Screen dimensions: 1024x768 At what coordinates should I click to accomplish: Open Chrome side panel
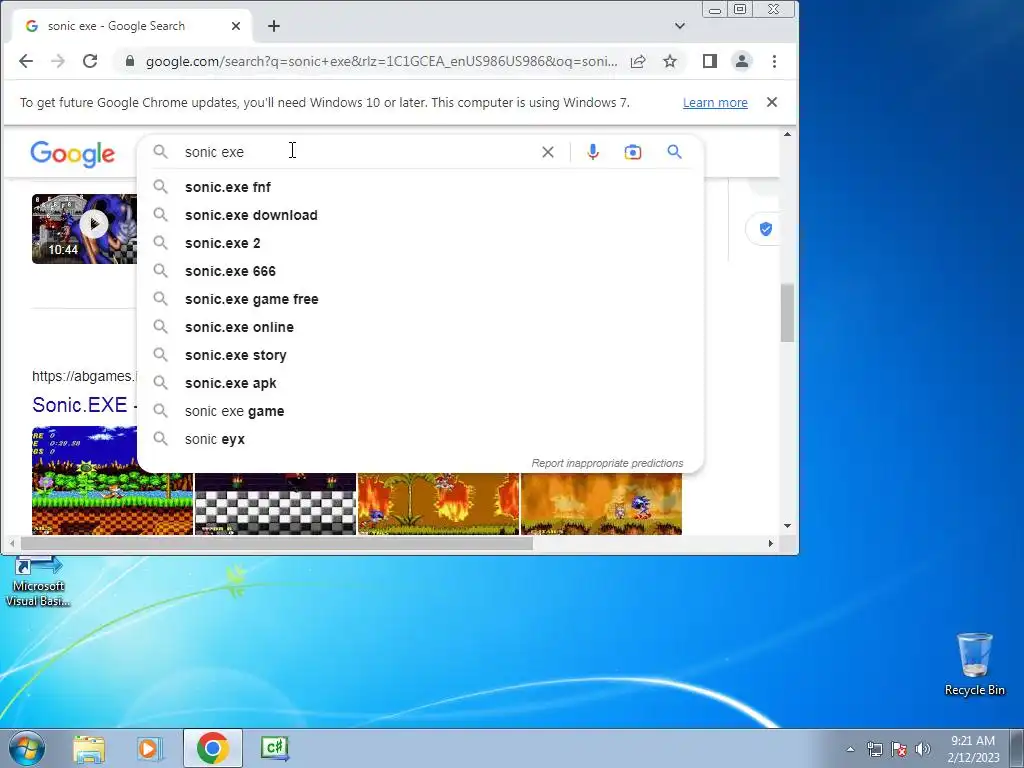710,61
